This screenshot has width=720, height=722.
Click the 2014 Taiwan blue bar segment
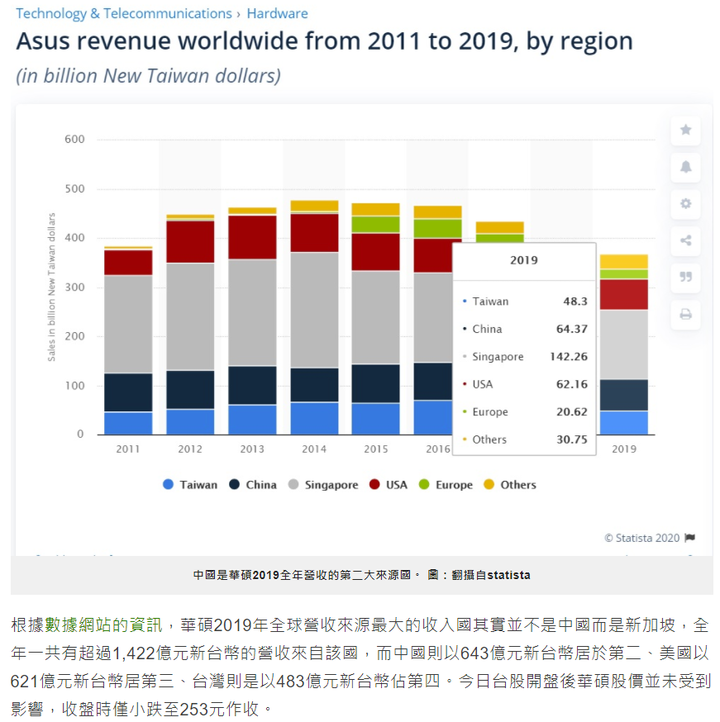point(314,418)
